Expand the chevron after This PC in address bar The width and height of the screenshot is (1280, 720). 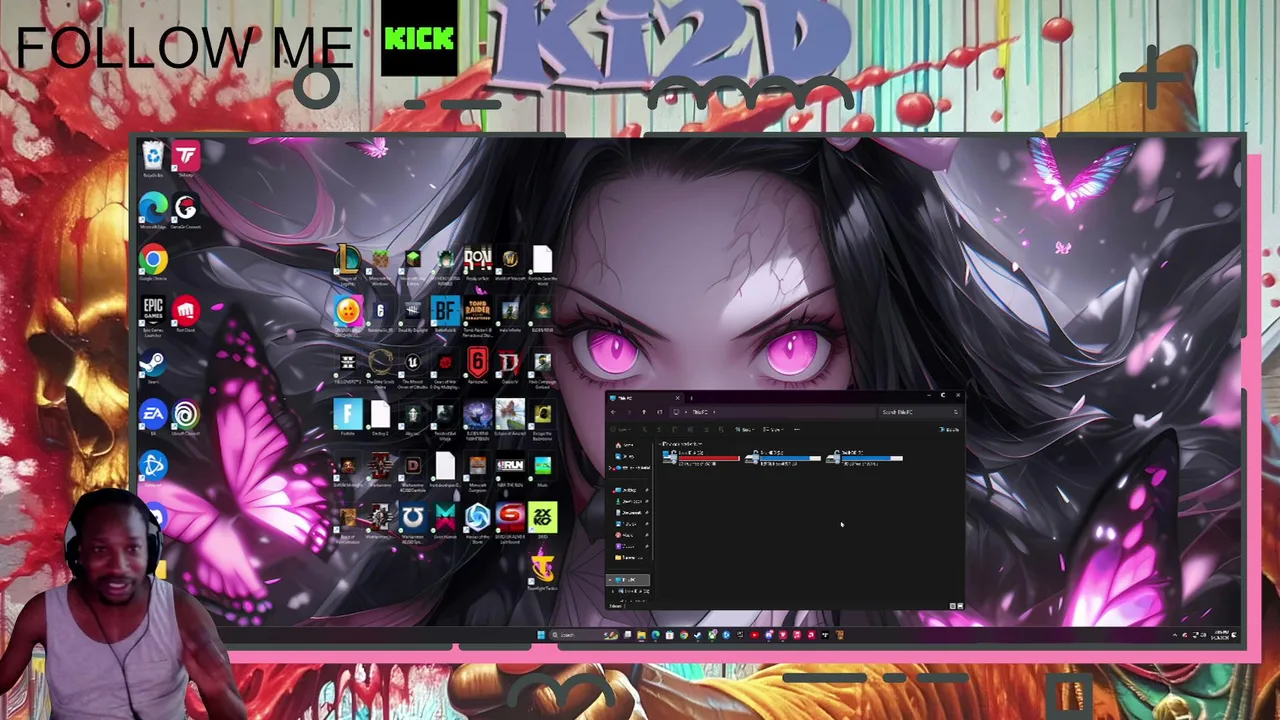tap(713, 412)
